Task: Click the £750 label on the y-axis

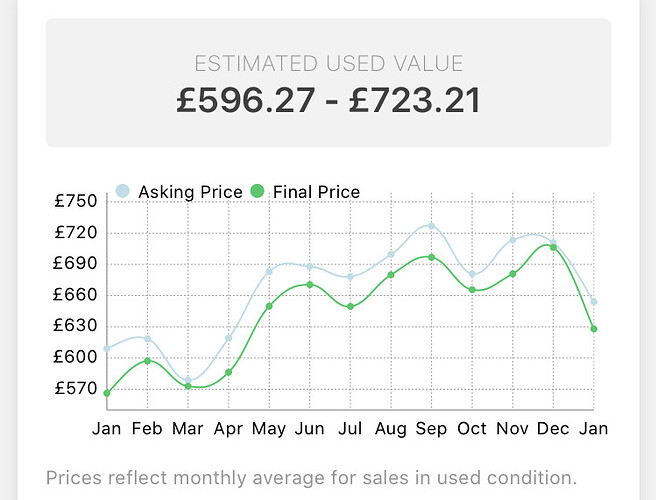Action: click(76, 201)
